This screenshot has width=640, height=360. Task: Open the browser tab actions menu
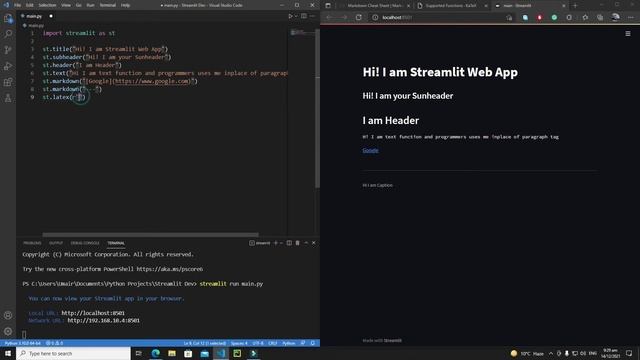328,6
